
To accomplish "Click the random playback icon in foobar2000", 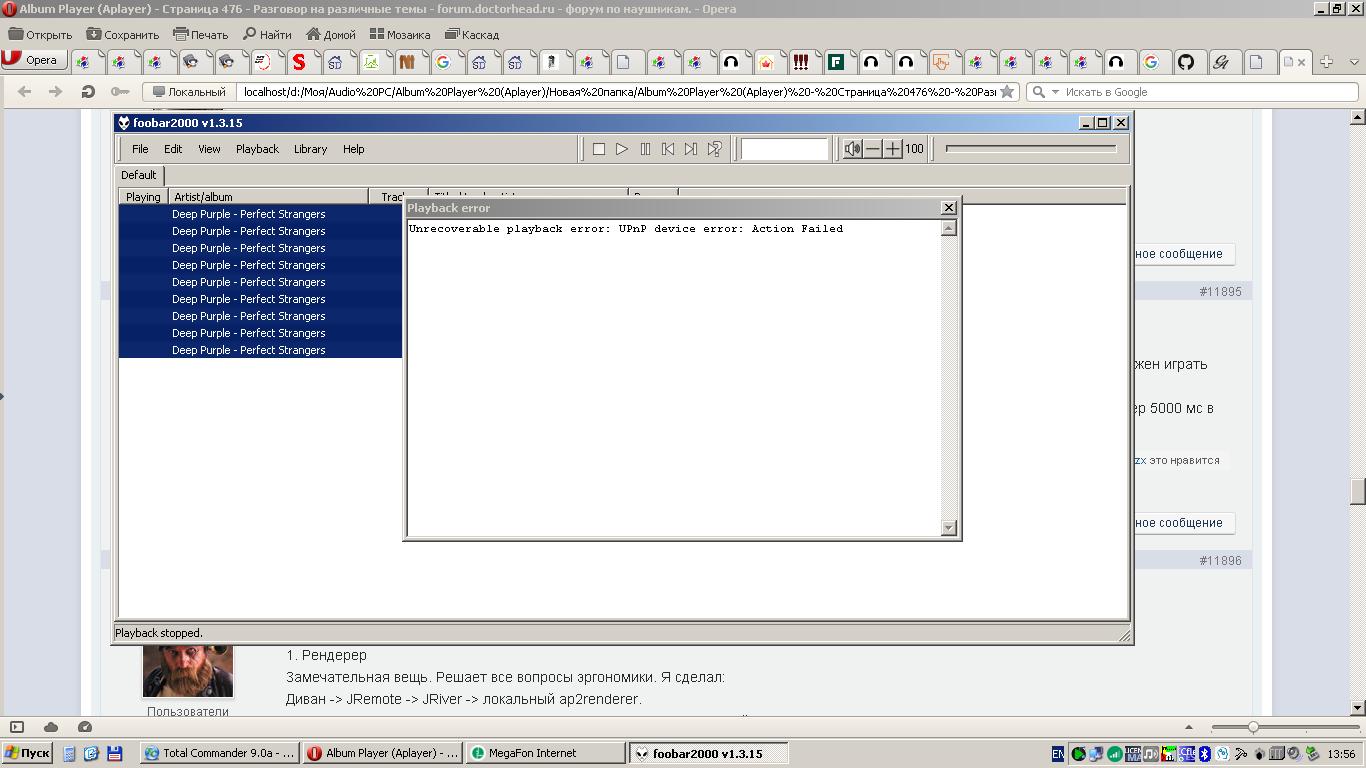I will 714,149.
